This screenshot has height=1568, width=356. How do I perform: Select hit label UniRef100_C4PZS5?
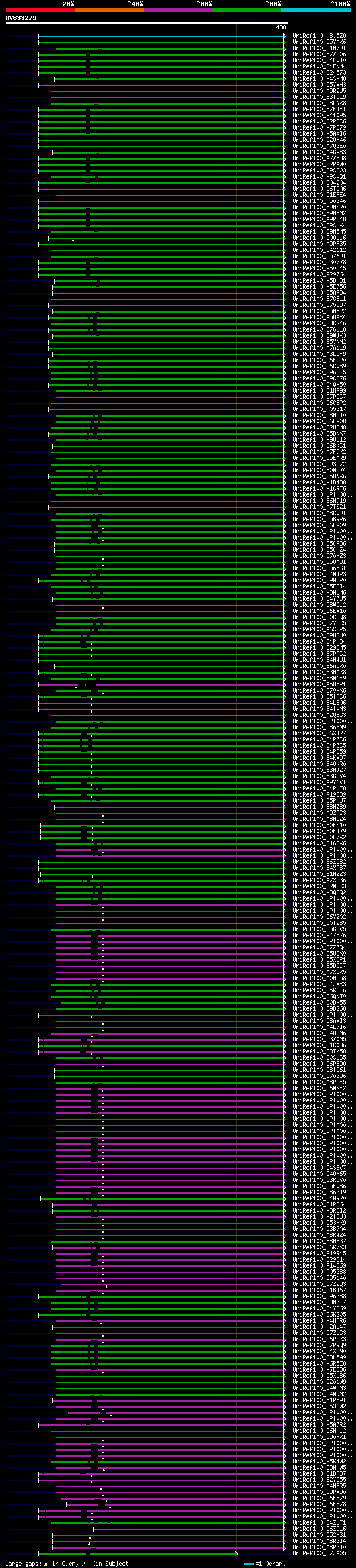(x=319, y=746)
